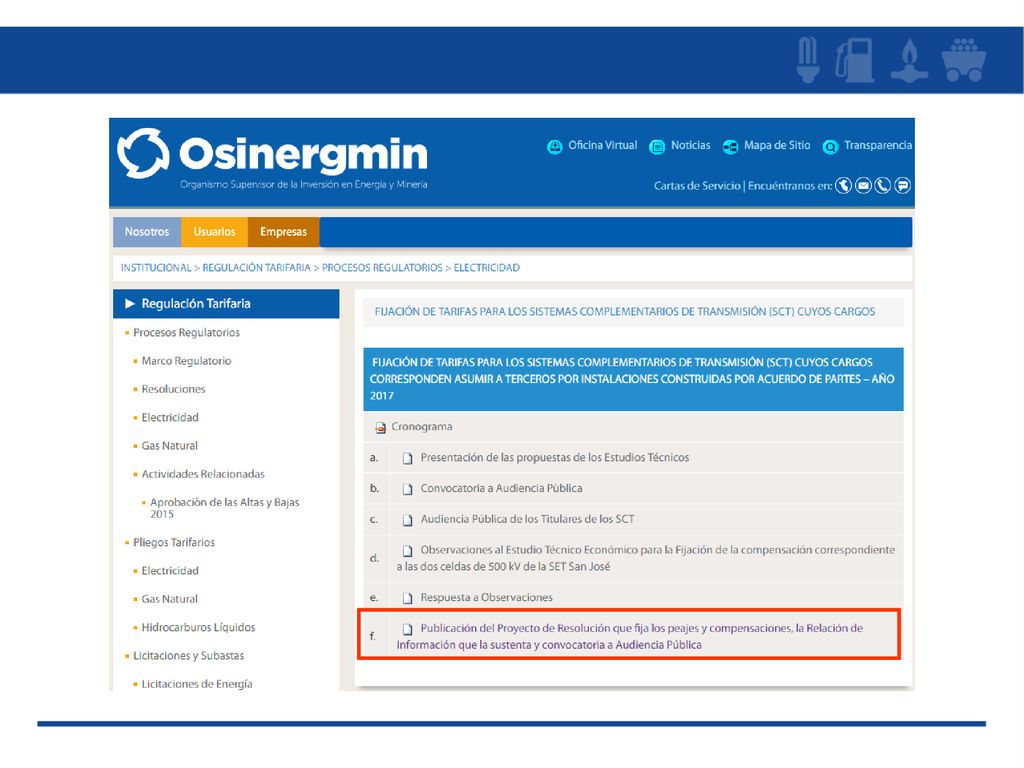The image size is (1024, 768).
Task: Open Licitaciones de Energía in sidebar
Action: (197, 683)
